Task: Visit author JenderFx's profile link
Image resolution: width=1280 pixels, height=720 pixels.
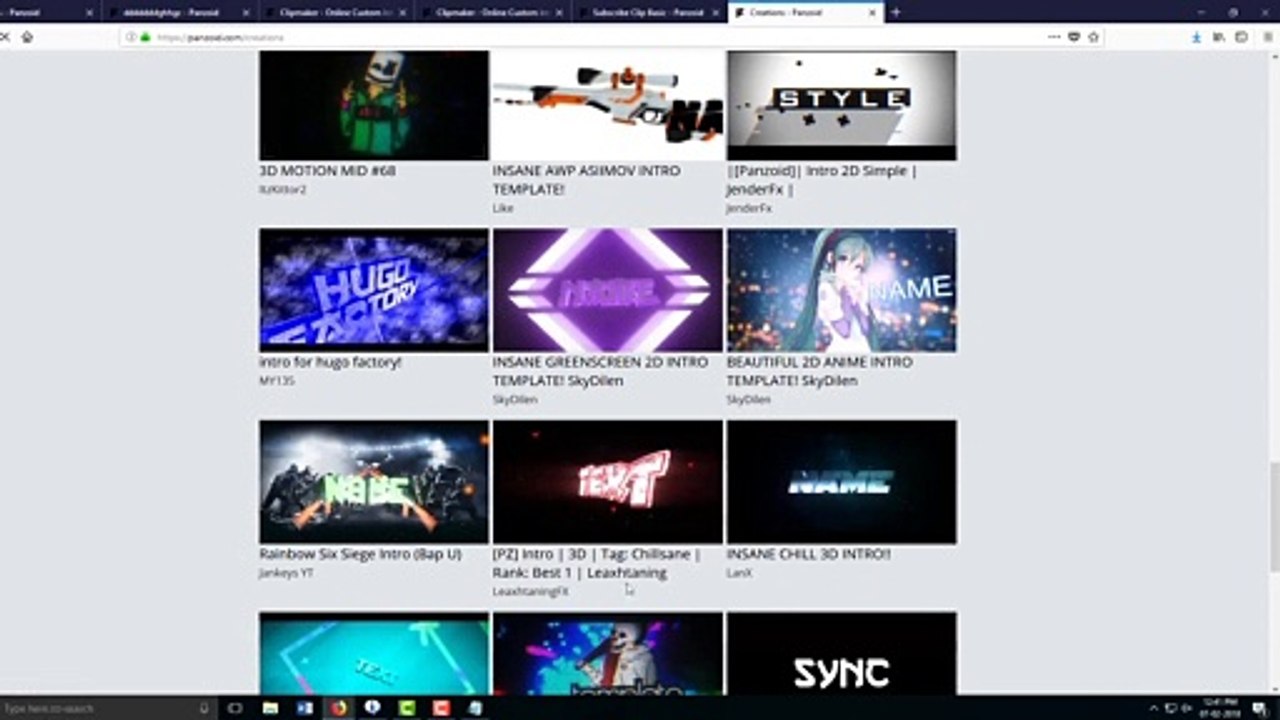Action: click(748, 208)
